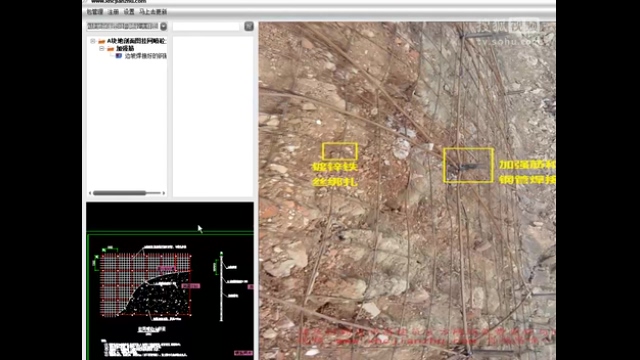Click the gray search button icon next to the input field
This screenshot has height=360, width=640.
pos(249,26)
